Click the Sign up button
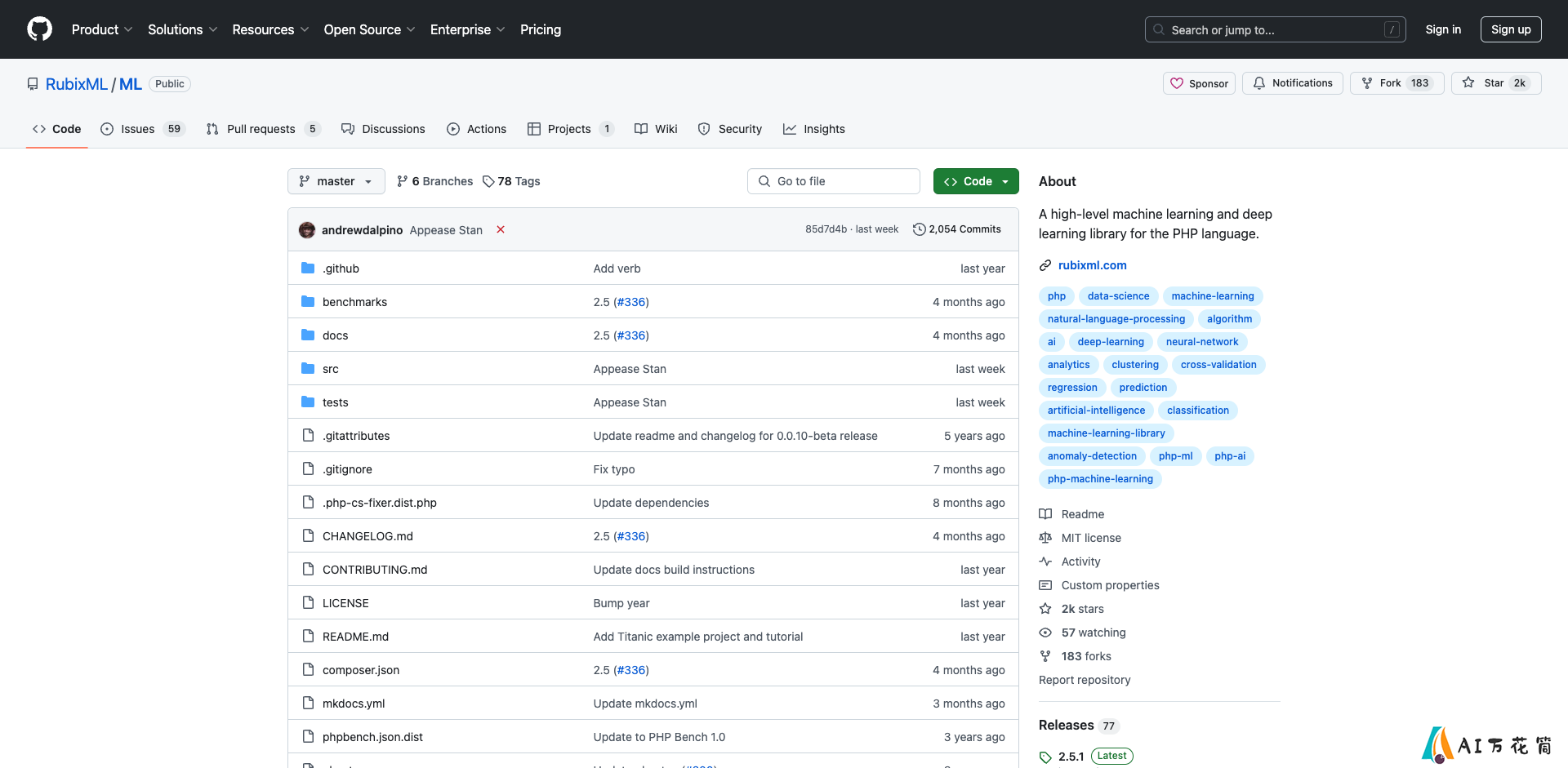Viewport: 1568px width, 768px height. [x=1511, y=29]
